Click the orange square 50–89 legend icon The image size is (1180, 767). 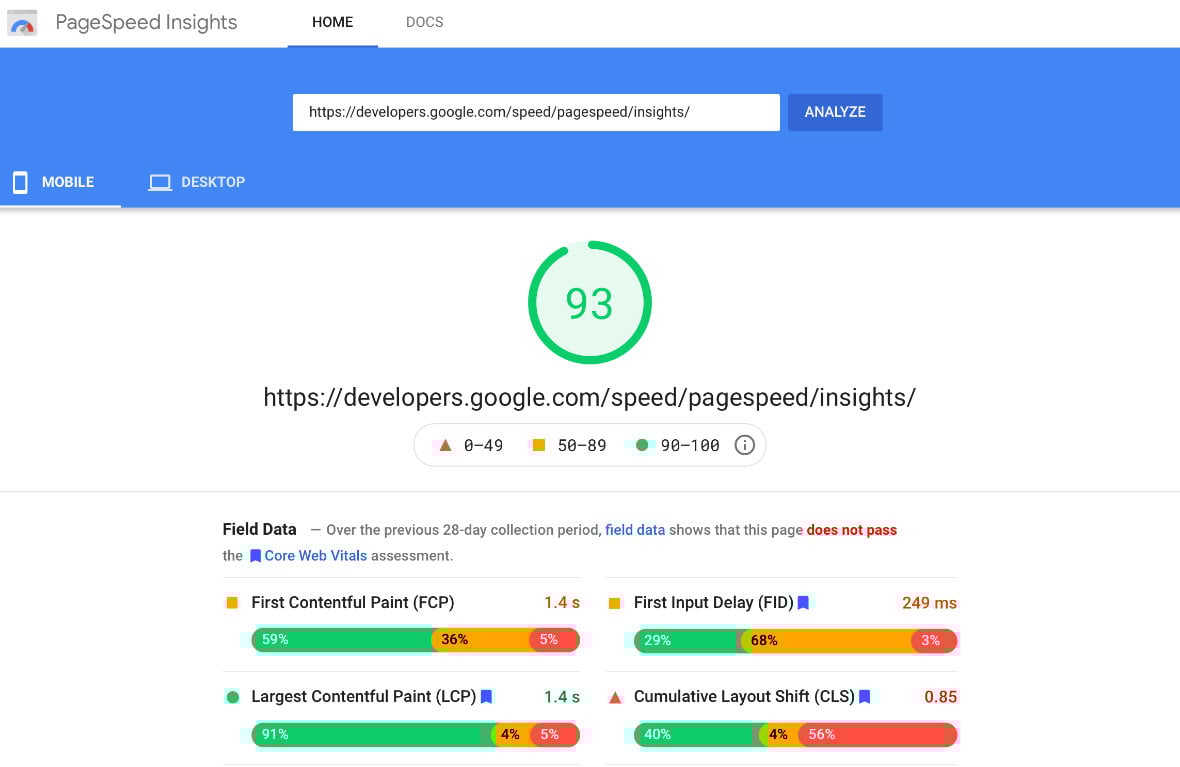click(539, 445)
